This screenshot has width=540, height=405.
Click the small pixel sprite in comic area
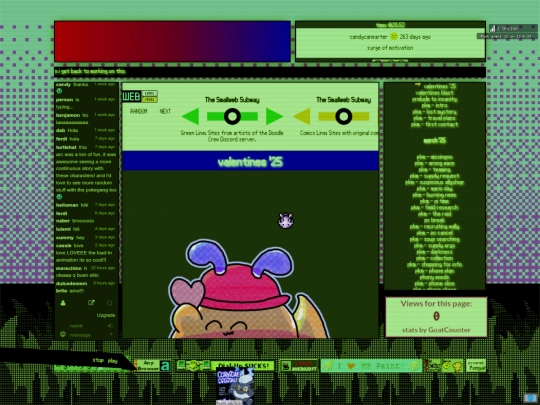pyautogui.click(x=286, y=221)
